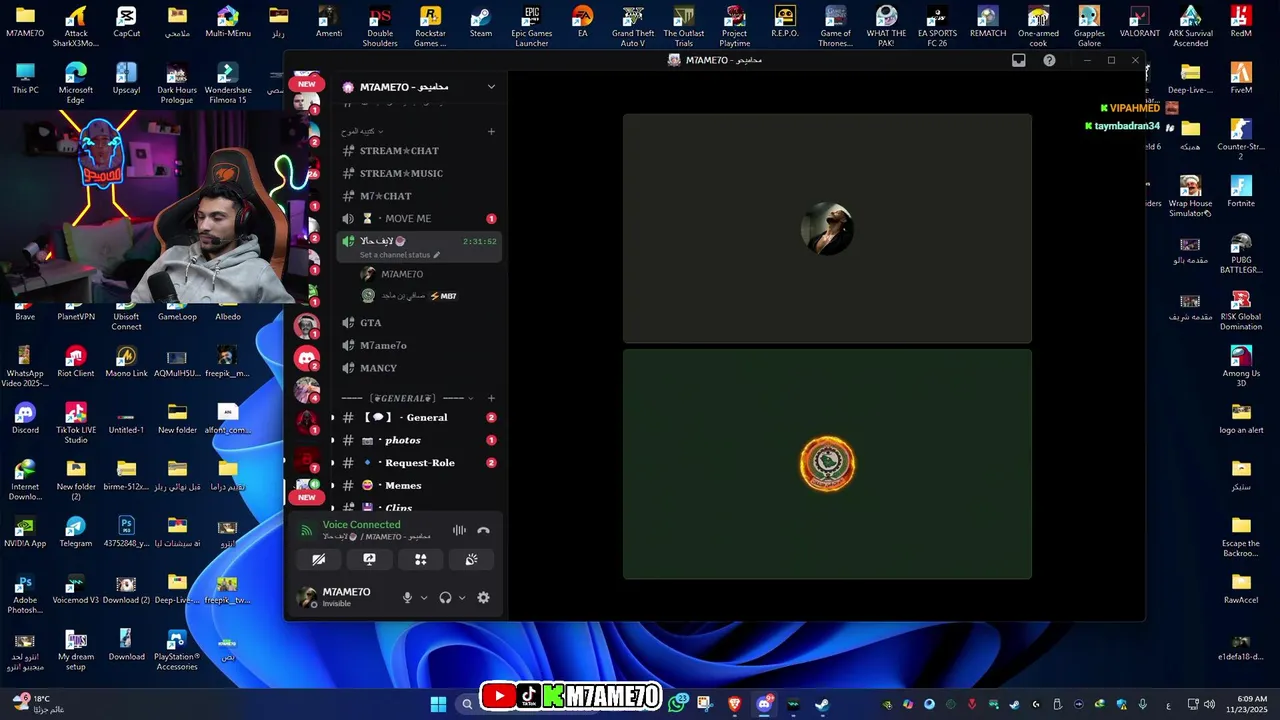Image resolution: width=1280 pixels, height=720 pixels.
Task: Click Discord icon in taskbar
Action: 765,704
